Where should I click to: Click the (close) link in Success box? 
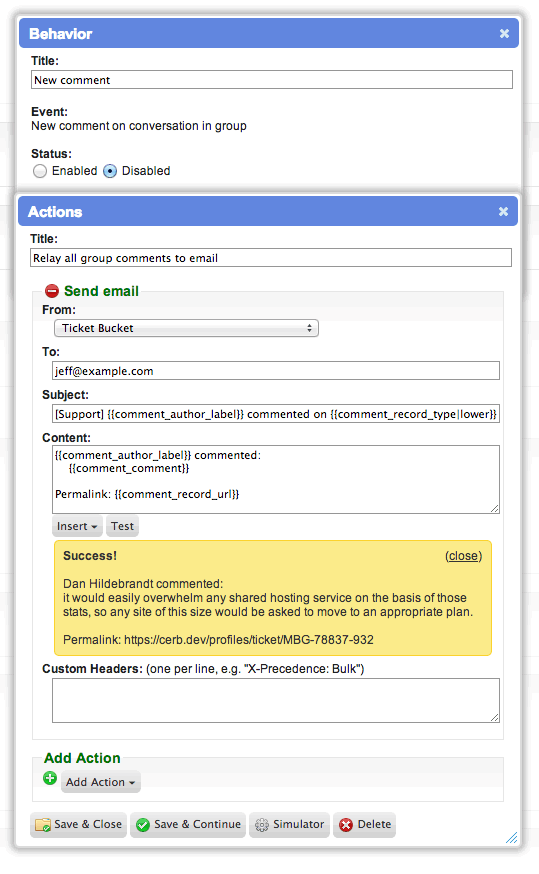(463, 556)
